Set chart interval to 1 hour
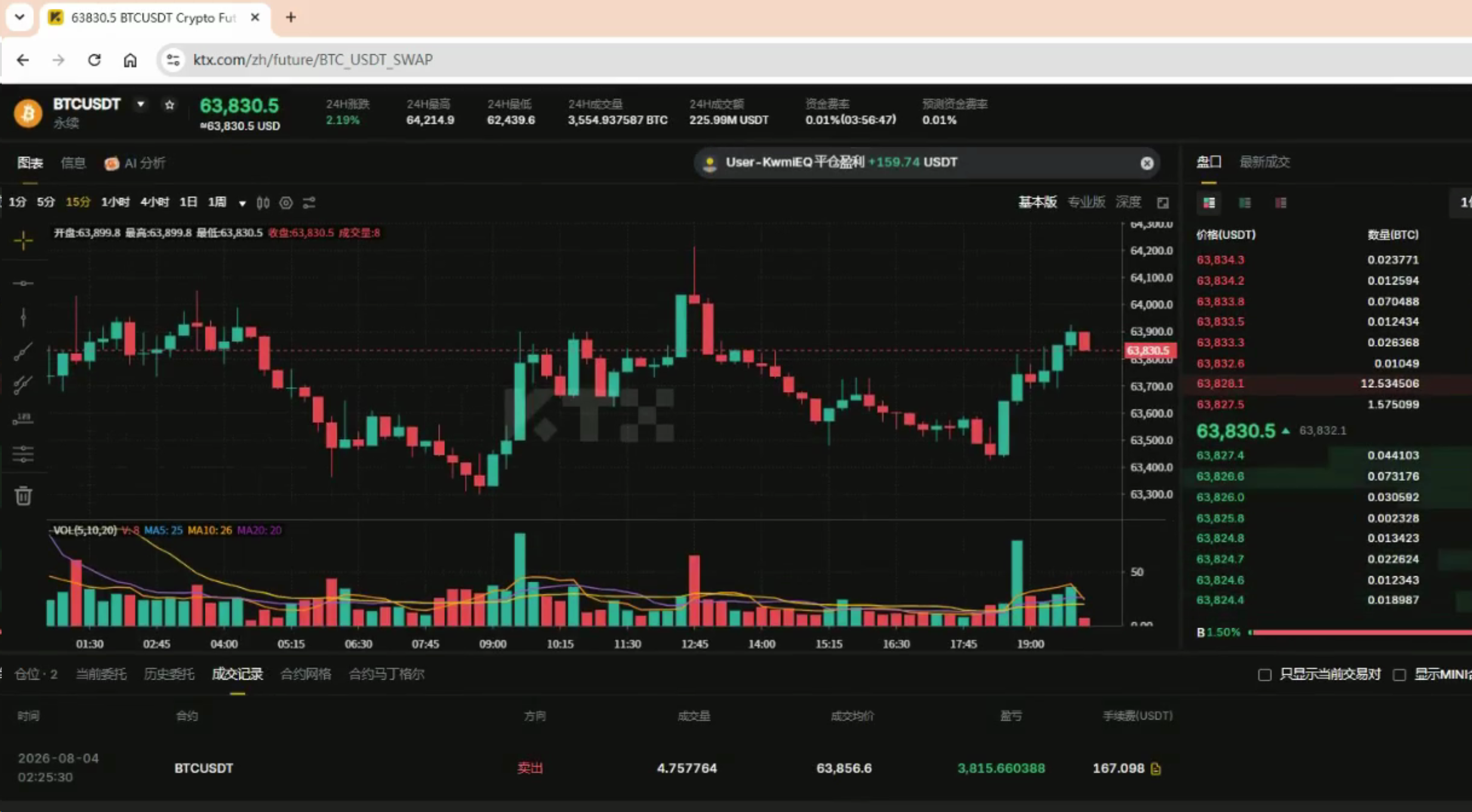 pos(115,202)
